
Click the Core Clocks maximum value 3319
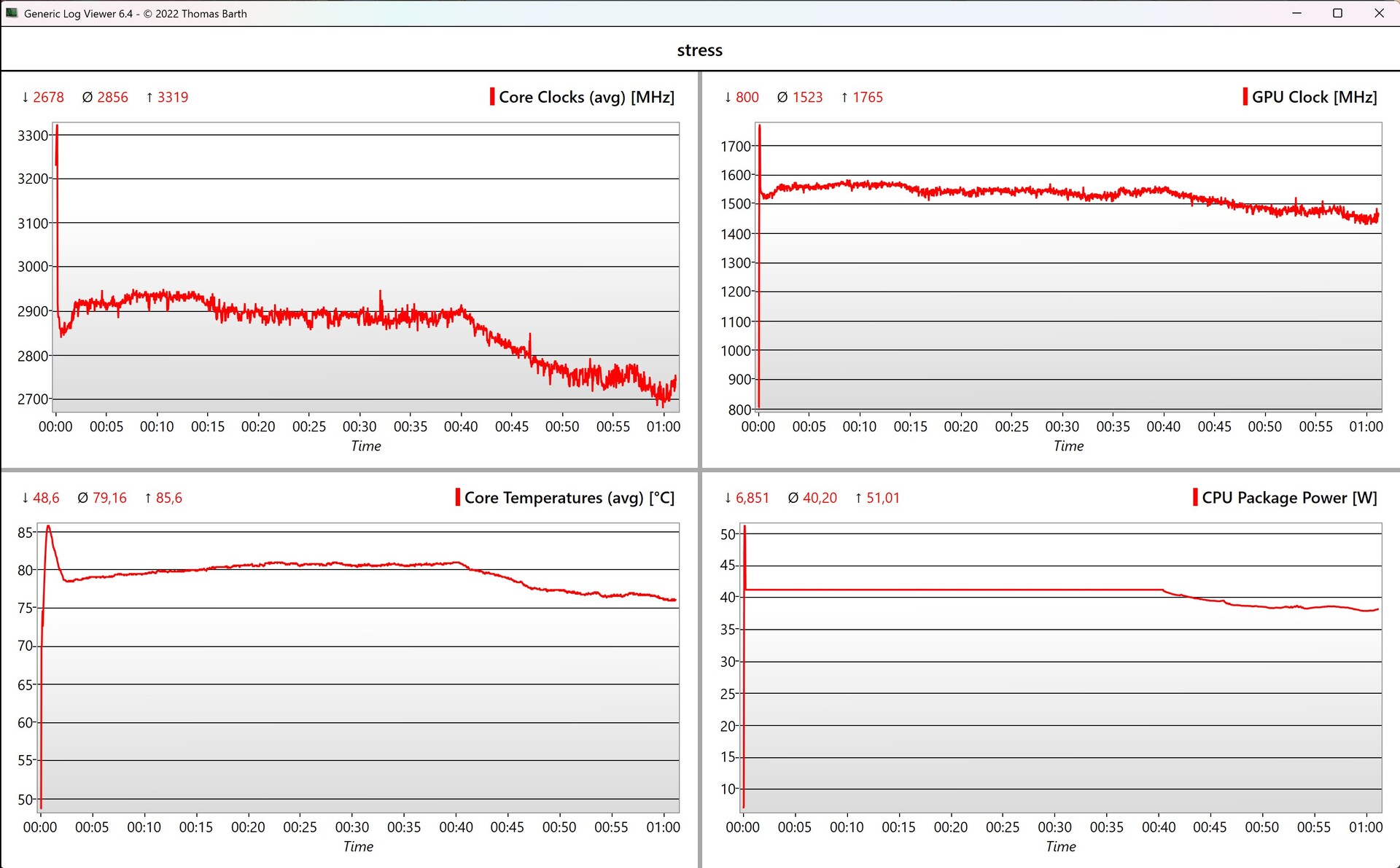(x=172, y=97)
